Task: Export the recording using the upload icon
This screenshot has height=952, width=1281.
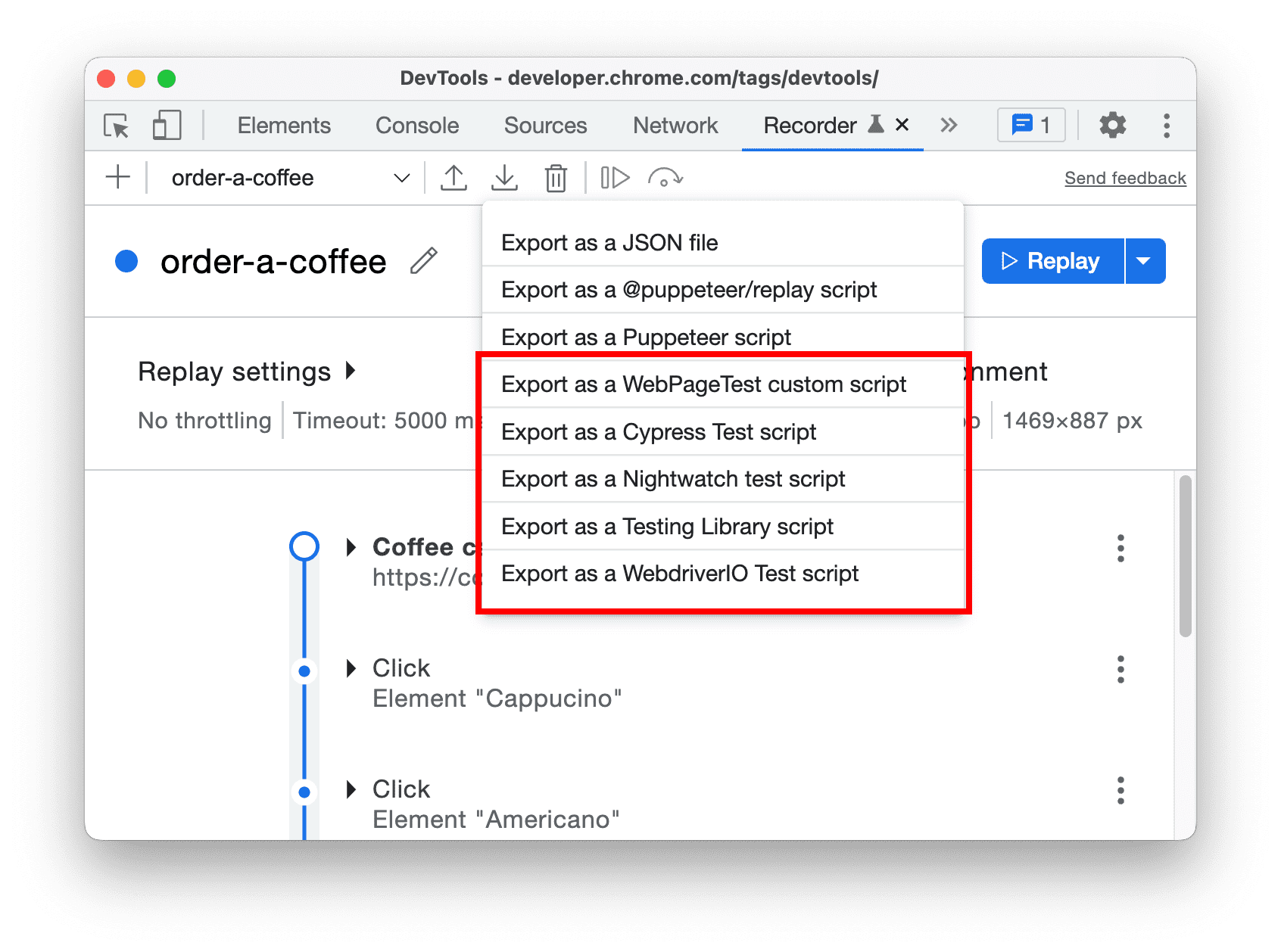Action: point(453,177)
